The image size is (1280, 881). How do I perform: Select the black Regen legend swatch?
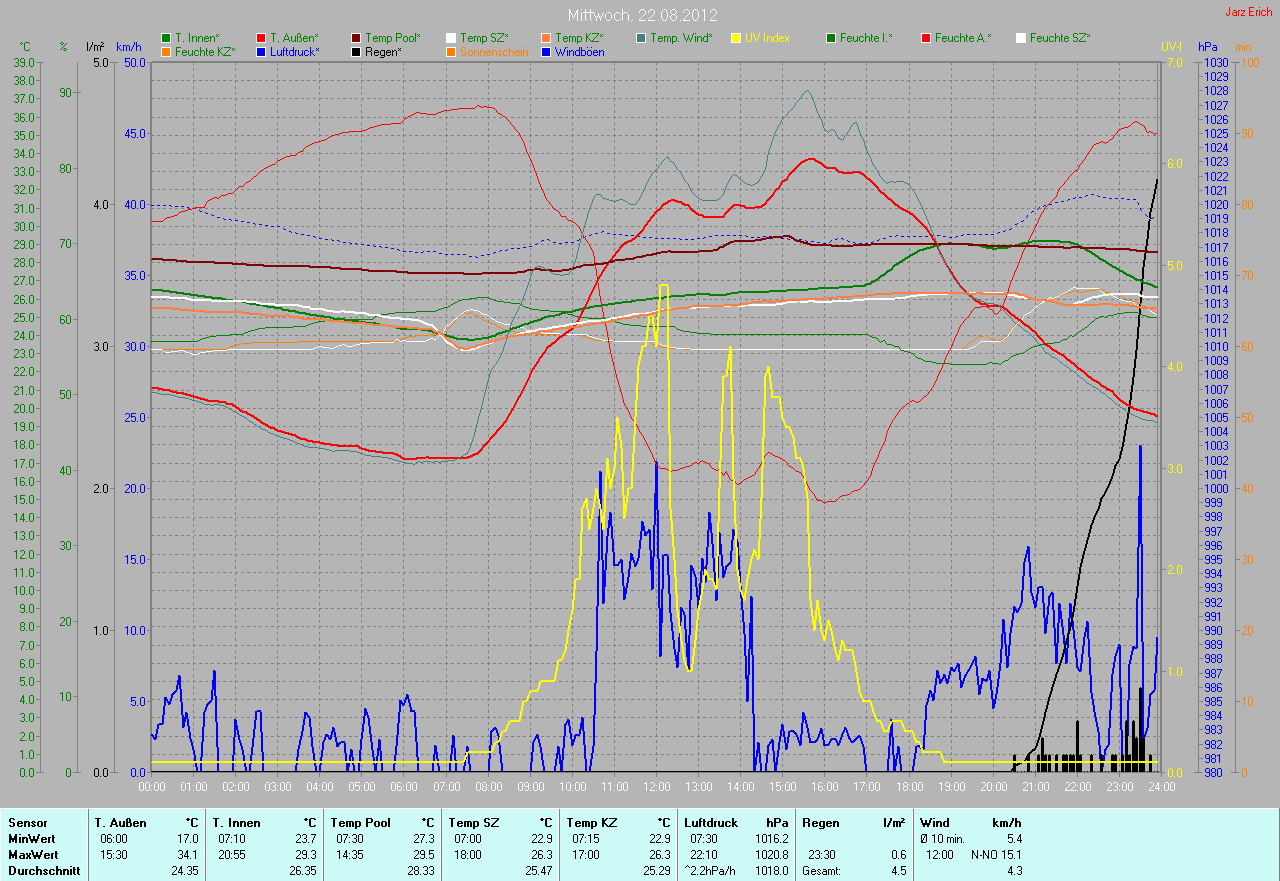pos(356,51)
